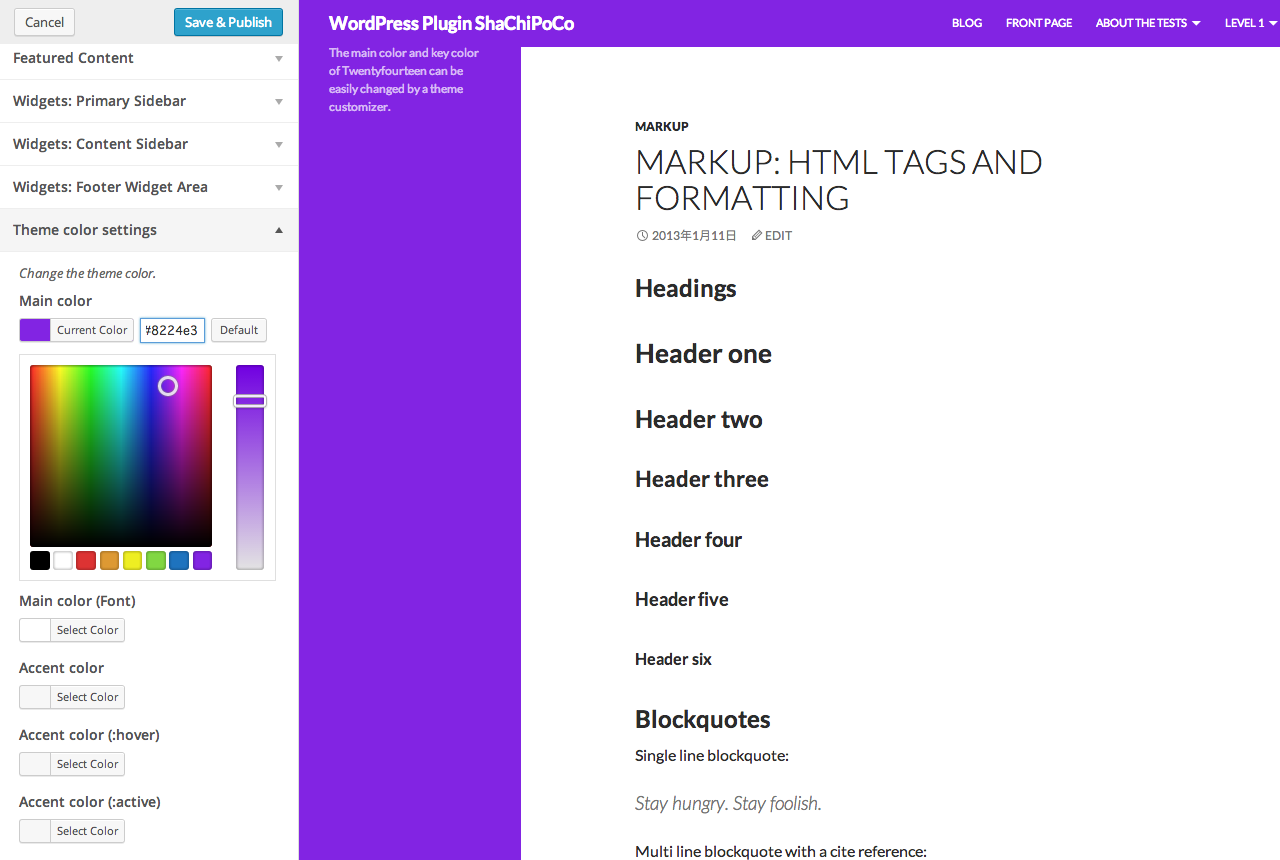1280x860 pixels.
Task: Click the circular handle in the hue square
Action: (168, 386)
